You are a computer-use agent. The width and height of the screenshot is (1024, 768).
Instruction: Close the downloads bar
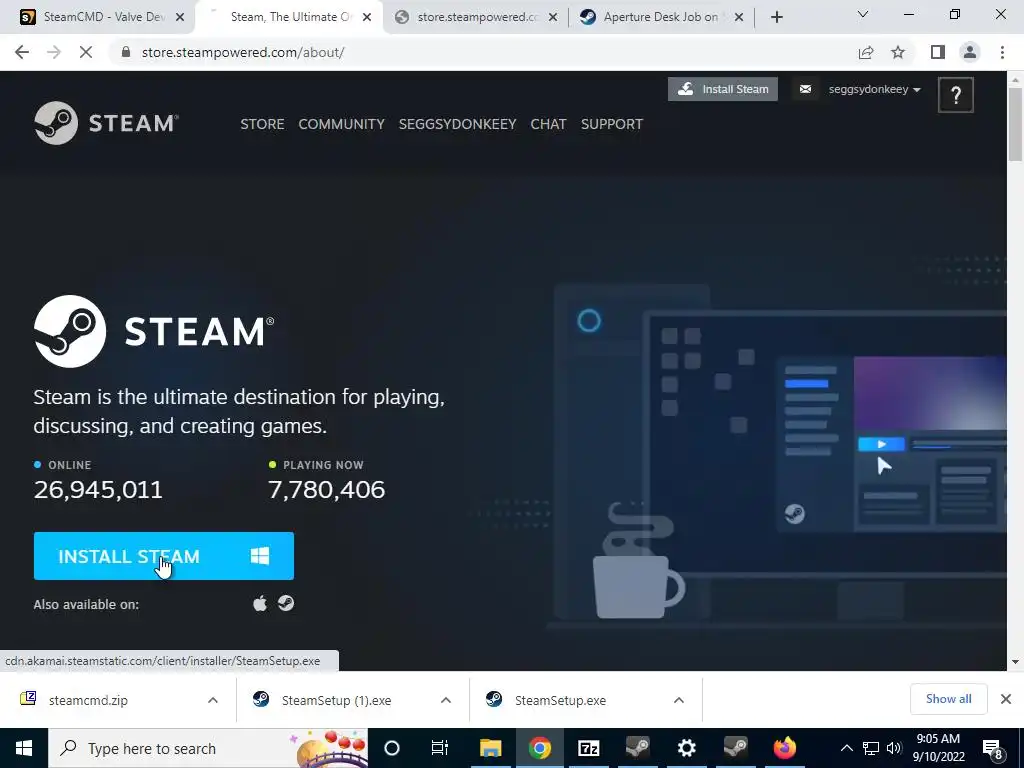pyautogui.click(x=1006, y=699)
